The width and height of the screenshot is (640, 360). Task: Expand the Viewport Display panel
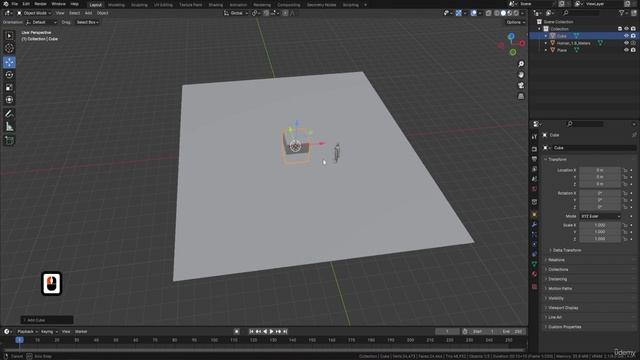(x=563, y=308)
